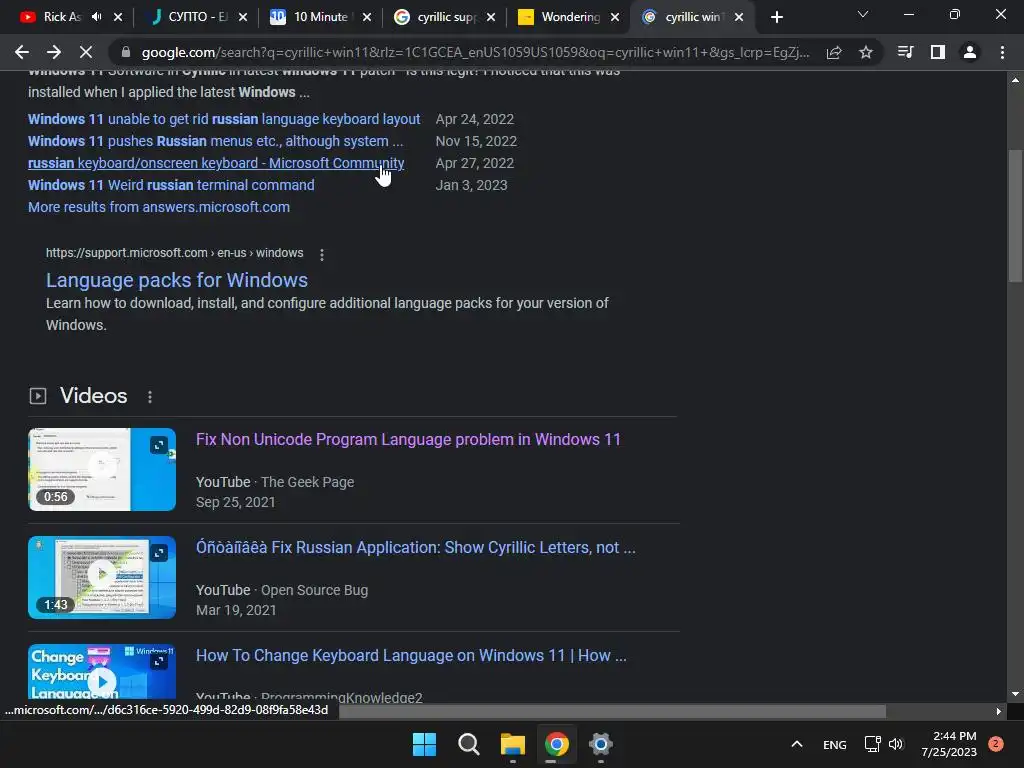
Task: Open clock showing 2:44 PM 7/25/2023
Action: pos(949,744)
